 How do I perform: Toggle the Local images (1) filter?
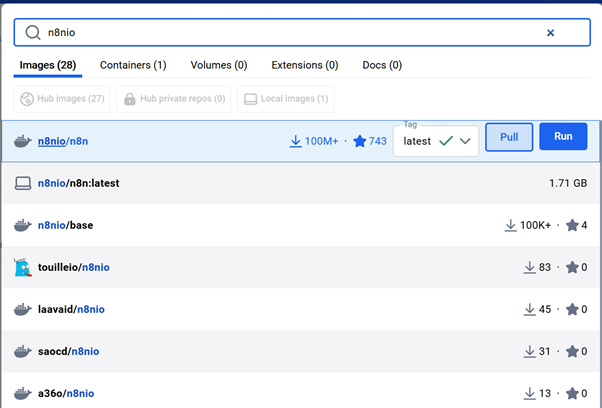click(x=286, y=99)
